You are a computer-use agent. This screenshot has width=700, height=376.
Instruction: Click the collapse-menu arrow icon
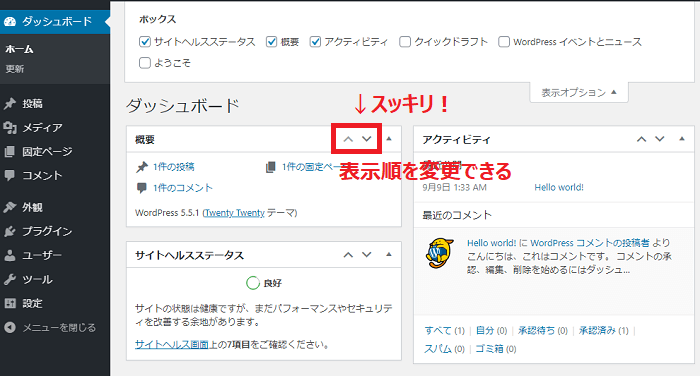click(x=10, y=327)
